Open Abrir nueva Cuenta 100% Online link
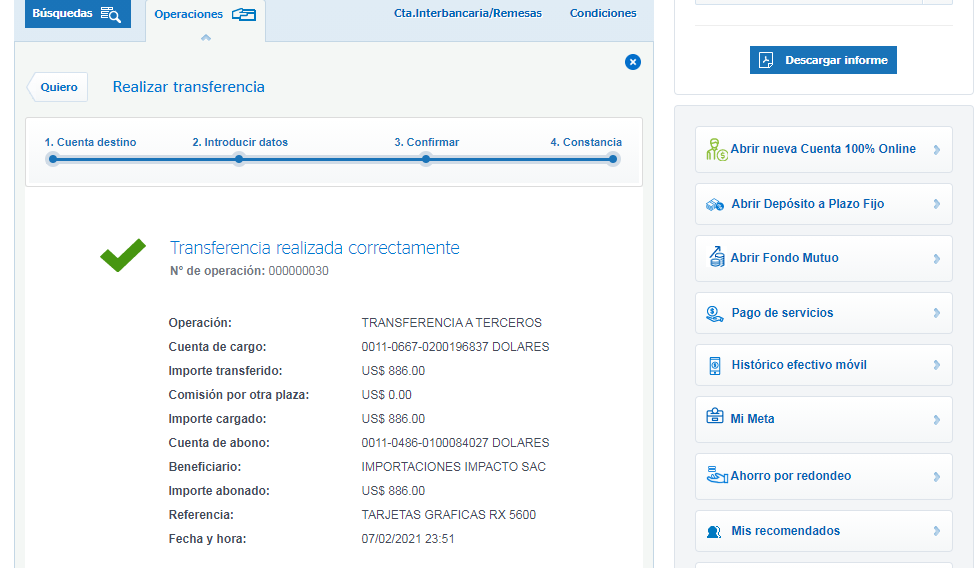980x568 pixels. point(823,149)
